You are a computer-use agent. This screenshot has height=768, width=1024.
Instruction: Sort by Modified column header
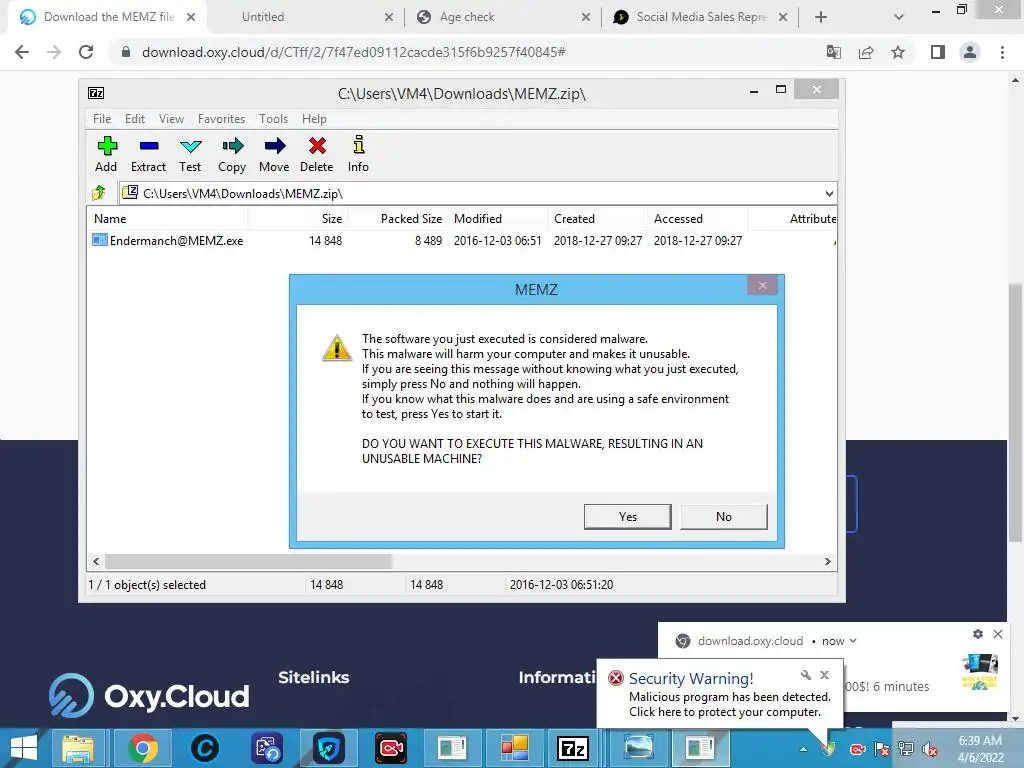pyautogui.click(x=497, y=219)
